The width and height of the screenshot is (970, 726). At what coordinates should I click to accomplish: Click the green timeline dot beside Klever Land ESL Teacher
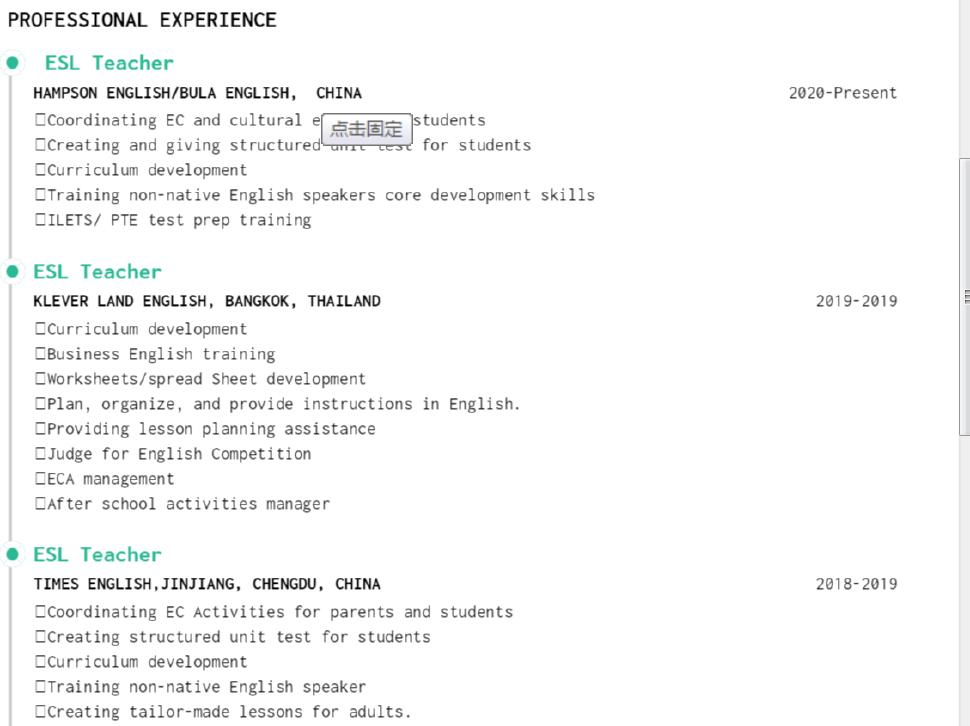(x=12, y=271)
